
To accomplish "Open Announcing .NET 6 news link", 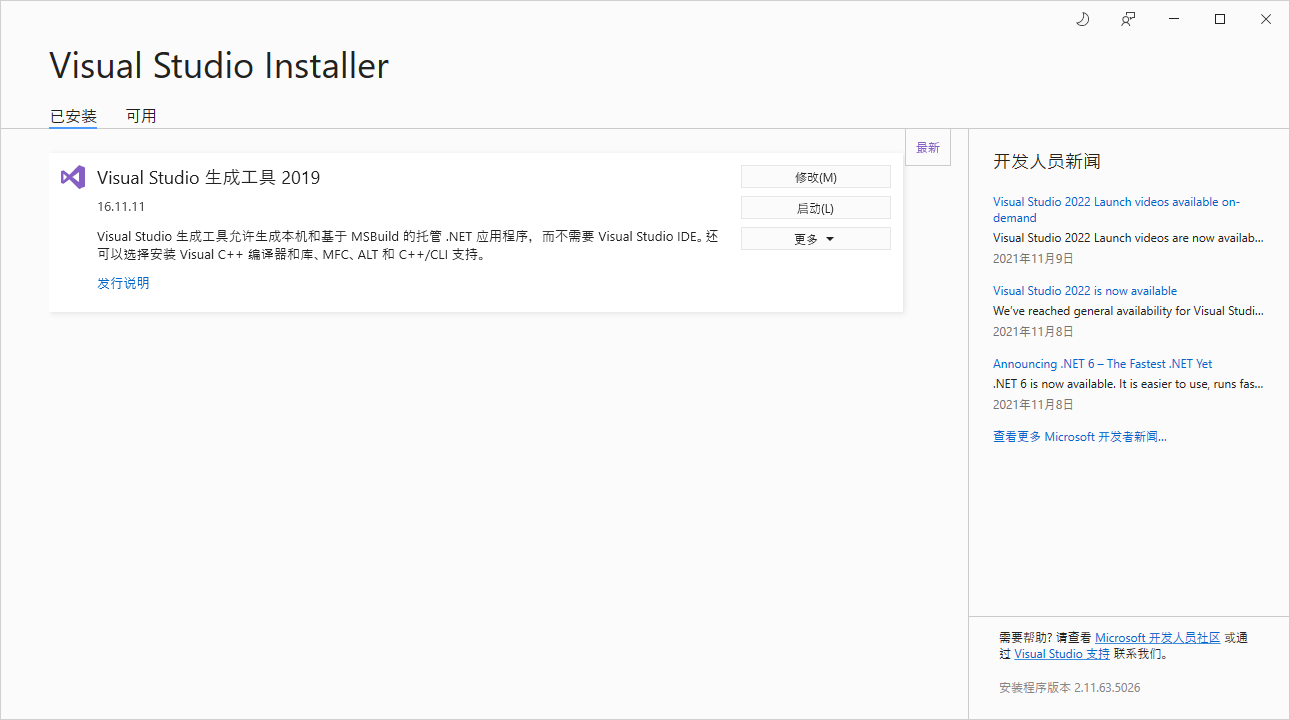I will pyautogui.click(x=1102, y=364).
